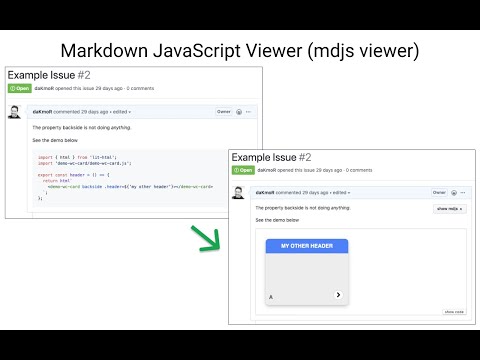Screen dimensions: 480x360
Task: Open the 'show mdjs' dropdown button
Action: point(450,209)
